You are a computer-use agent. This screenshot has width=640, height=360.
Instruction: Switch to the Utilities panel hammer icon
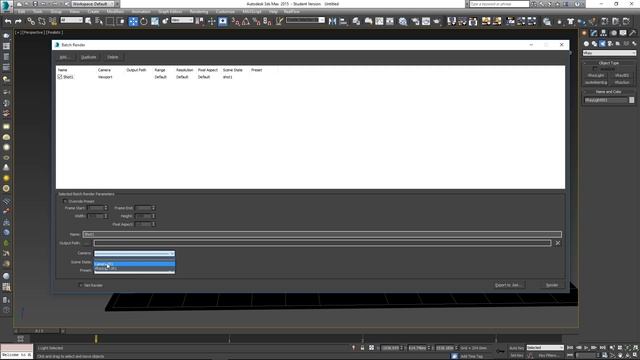point(632,33)
